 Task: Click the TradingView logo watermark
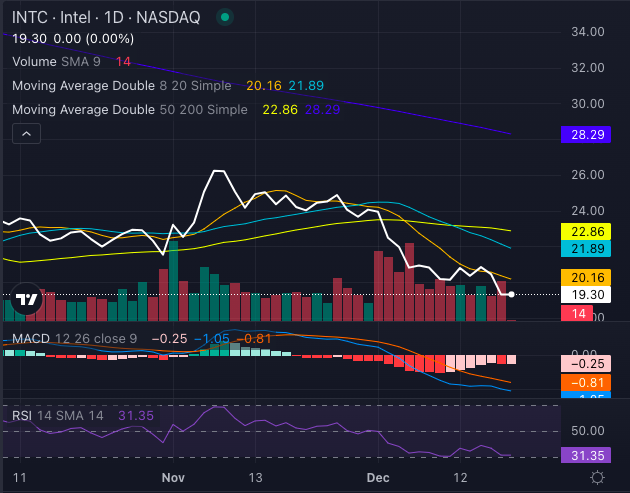pyautogui.click(x=27, y=298)
